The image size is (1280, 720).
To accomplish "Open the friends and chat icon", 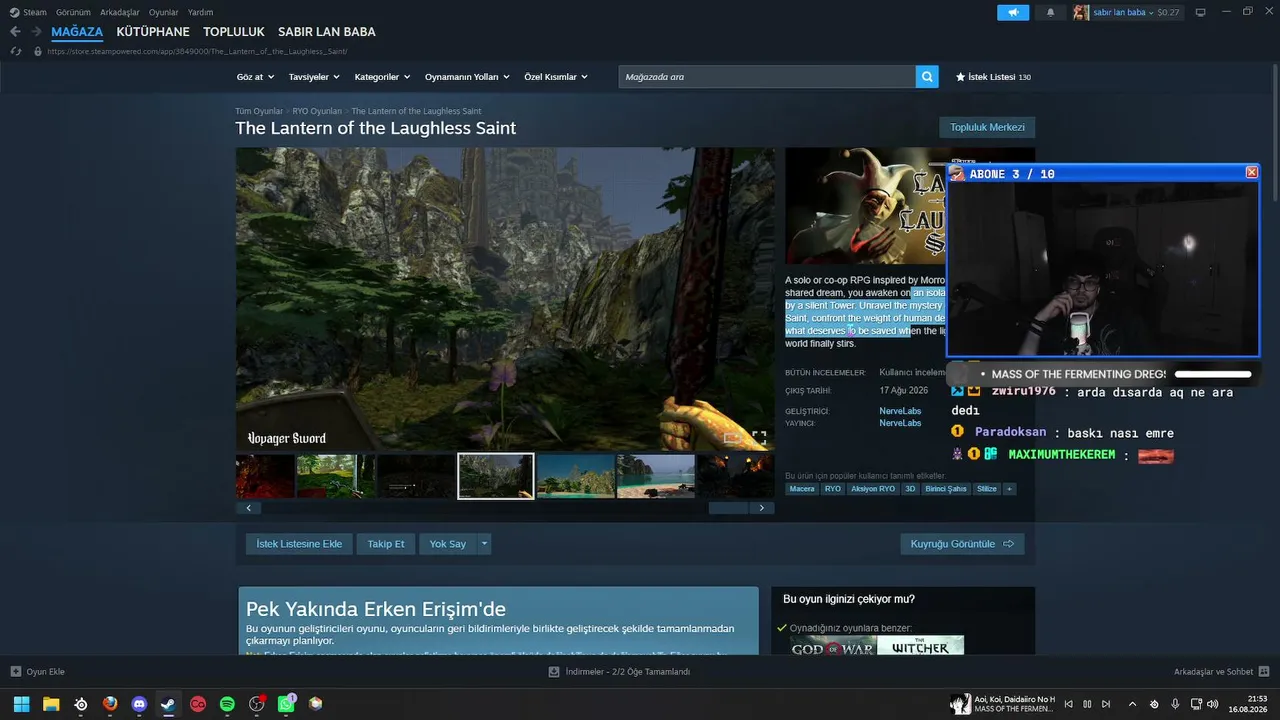I will (x=1264, y=672).
